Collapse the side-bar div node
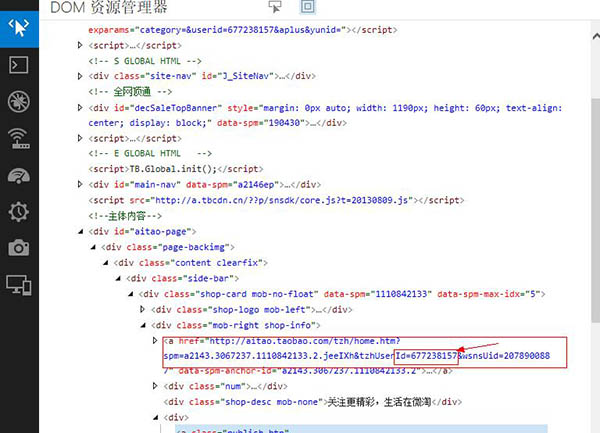Screen dimensions: 600x433 [118, 278]
